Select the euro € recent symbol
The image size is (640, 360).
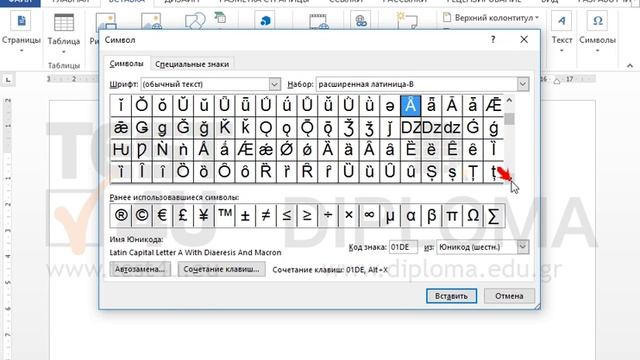click(x=162, y=216)
